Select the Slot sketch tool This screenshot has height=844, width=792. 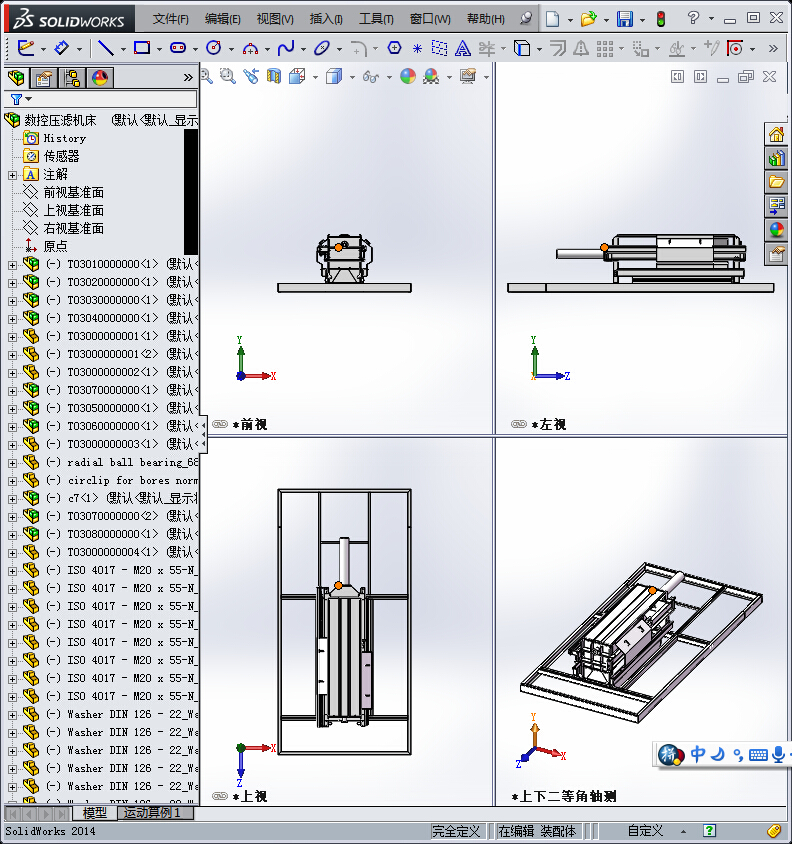178,48
